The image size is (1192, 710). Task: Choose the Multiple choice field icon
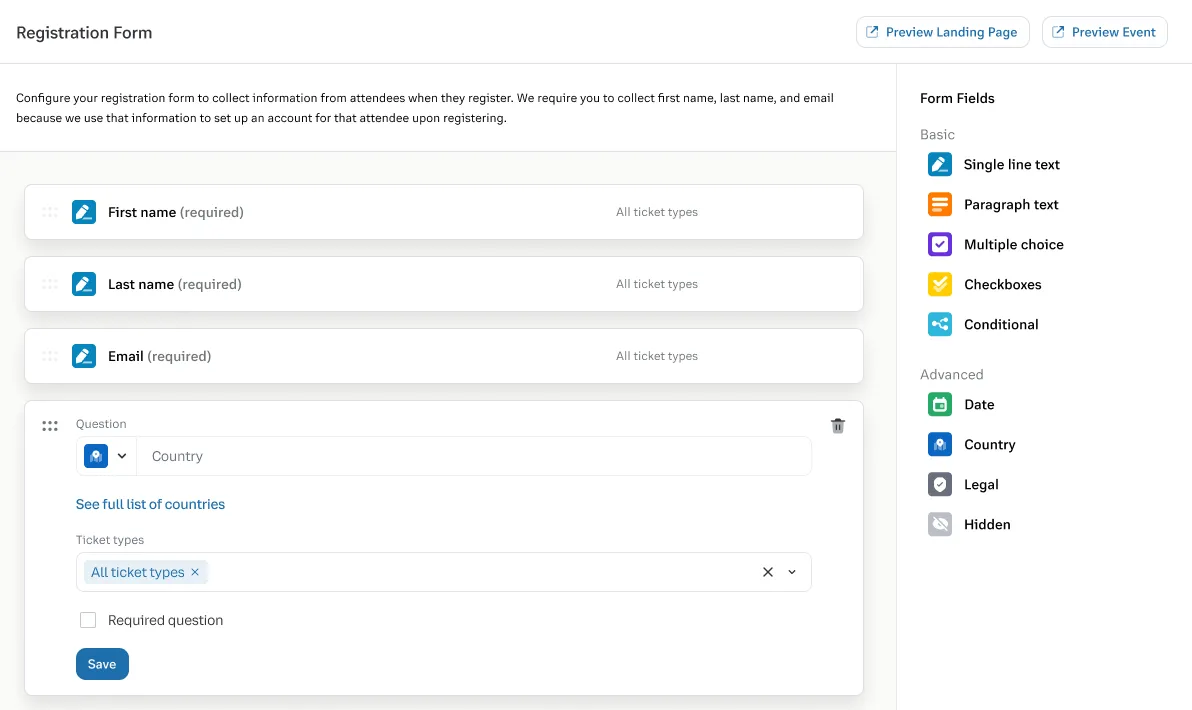(x=939, y=244)
